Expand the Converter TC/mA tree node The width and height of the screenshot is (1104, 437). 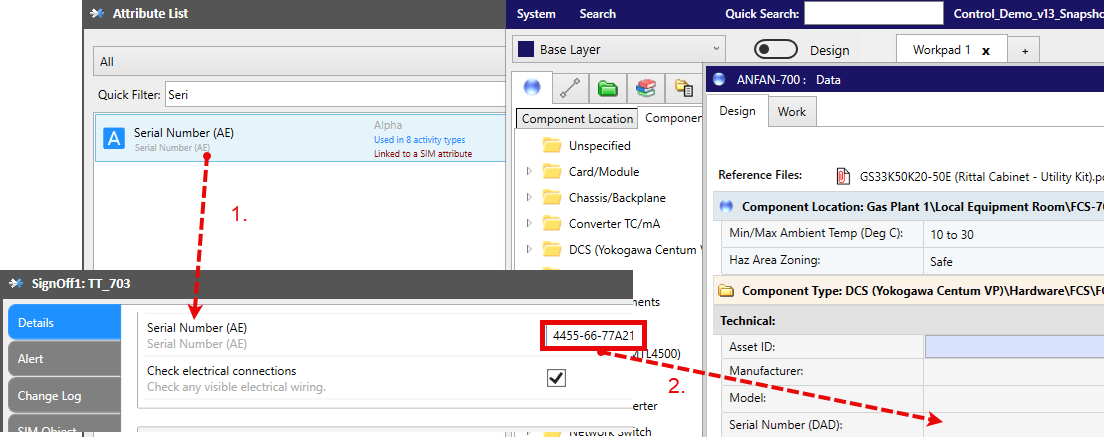[x=529, y=223]
